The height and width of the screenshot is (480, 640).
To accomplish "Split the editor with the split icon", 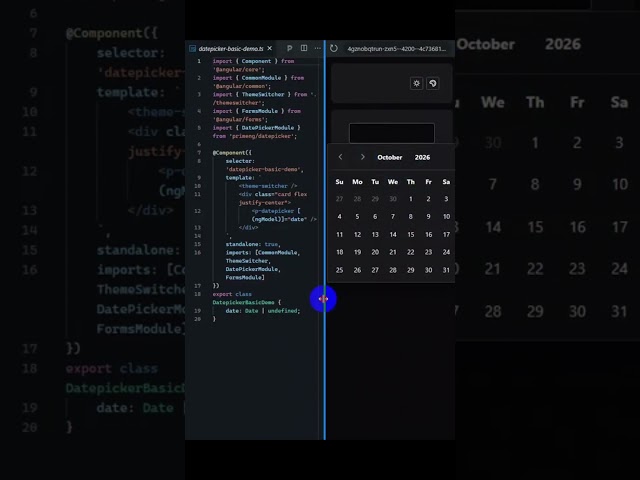I will (304, 48).
